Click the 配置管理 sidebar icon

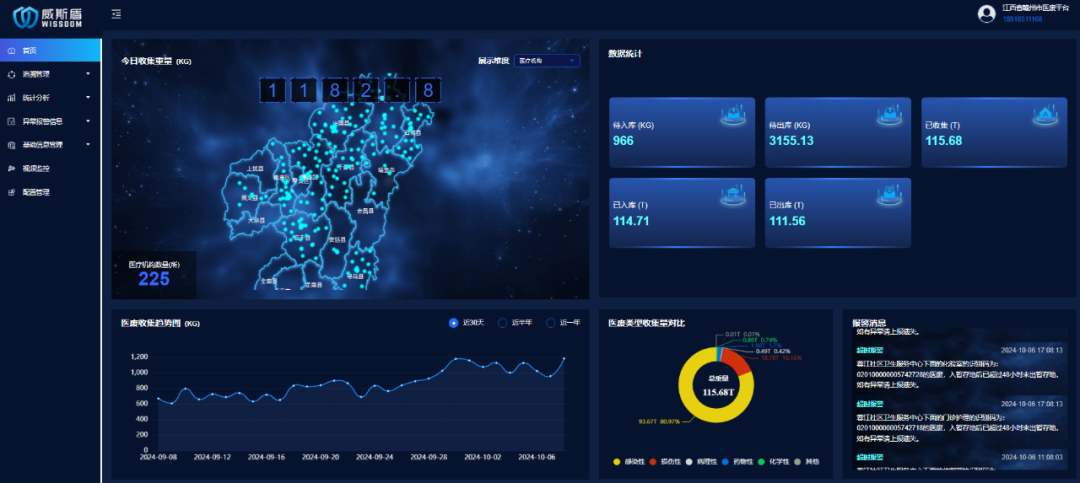coord(12,192)
